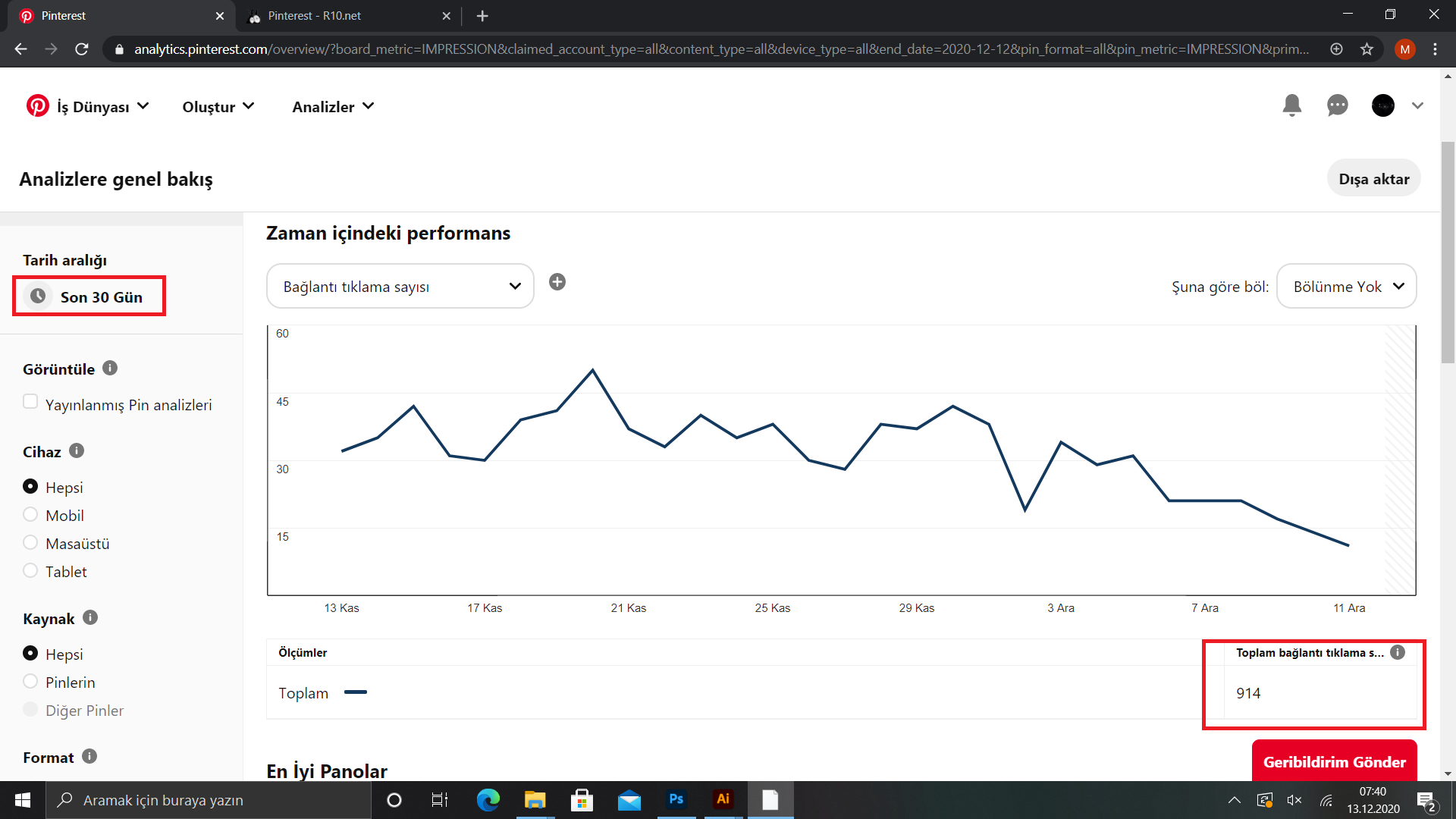This screenshot has width=1456, height=819.
Task: Close the Pinterest - R10.net tab
Action: pos(446,16)
